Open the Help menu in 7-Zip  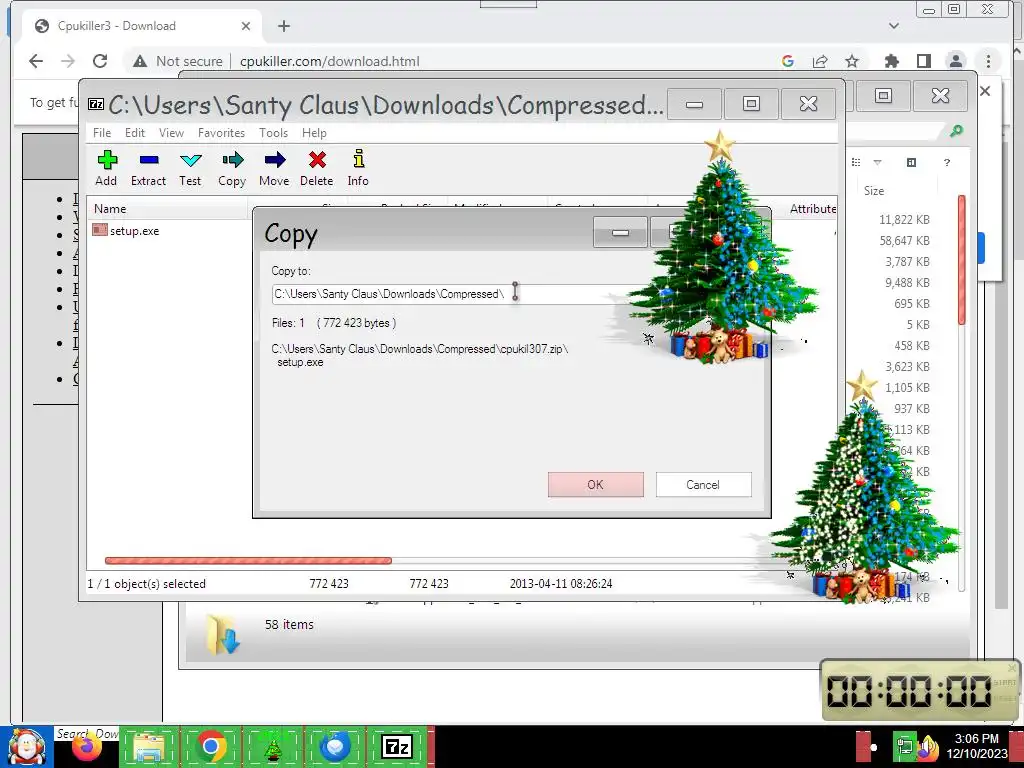314,133
